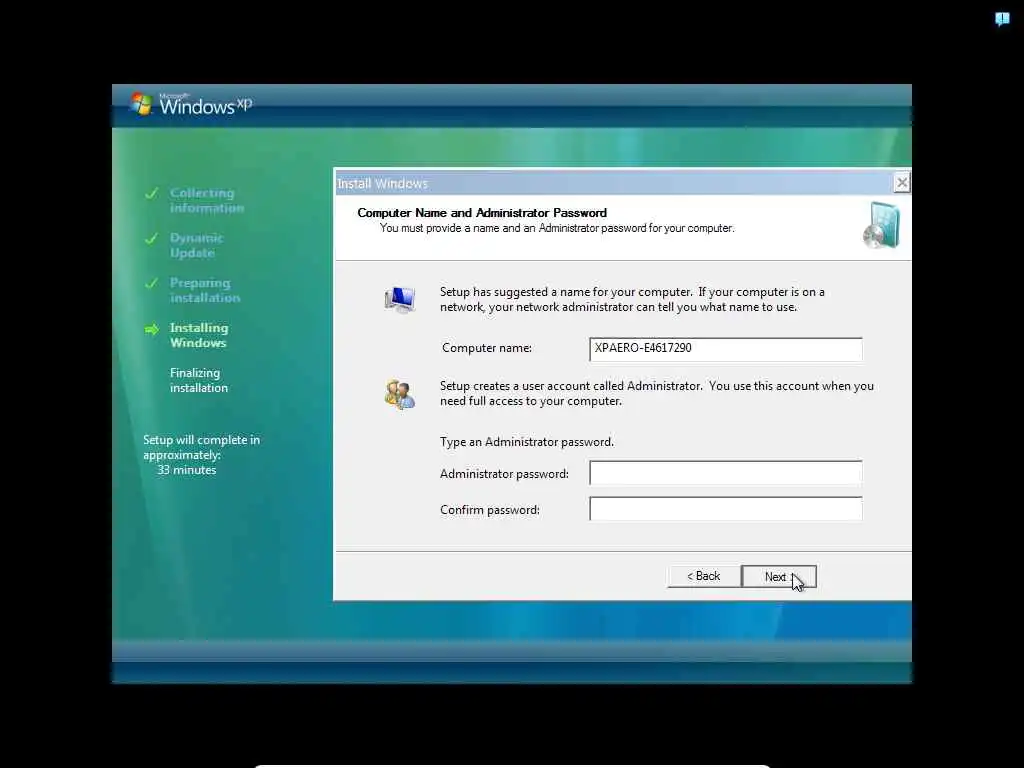Click the Setup has suggested a name paragraph
1024x768 pixels.
[x=632, y=300]
